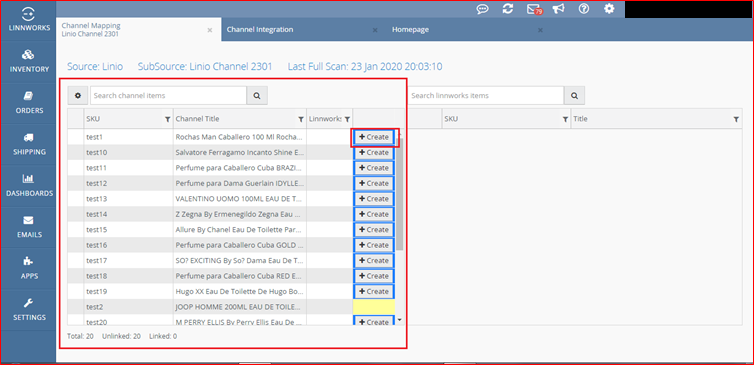Select the test1 SKU cell
Screen dimensions: 754x365
click(x=128, y=137)
